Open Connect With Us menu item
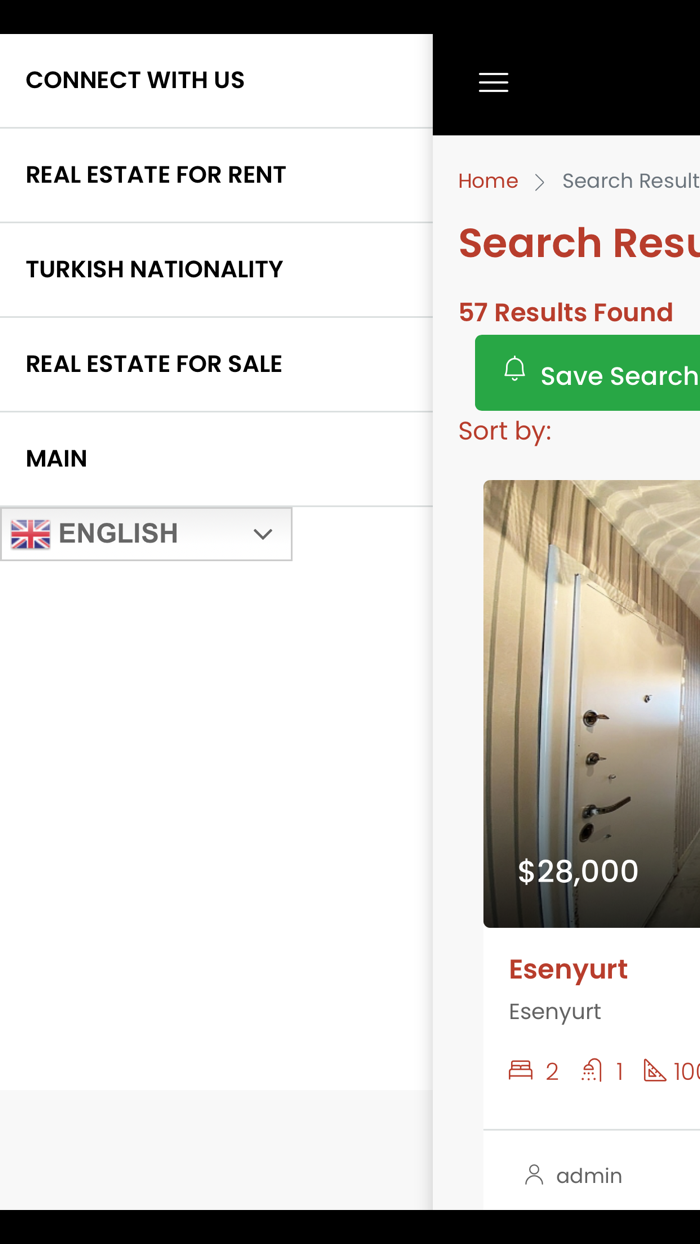This screenshot has height=1244, width=700. (135, 81)
